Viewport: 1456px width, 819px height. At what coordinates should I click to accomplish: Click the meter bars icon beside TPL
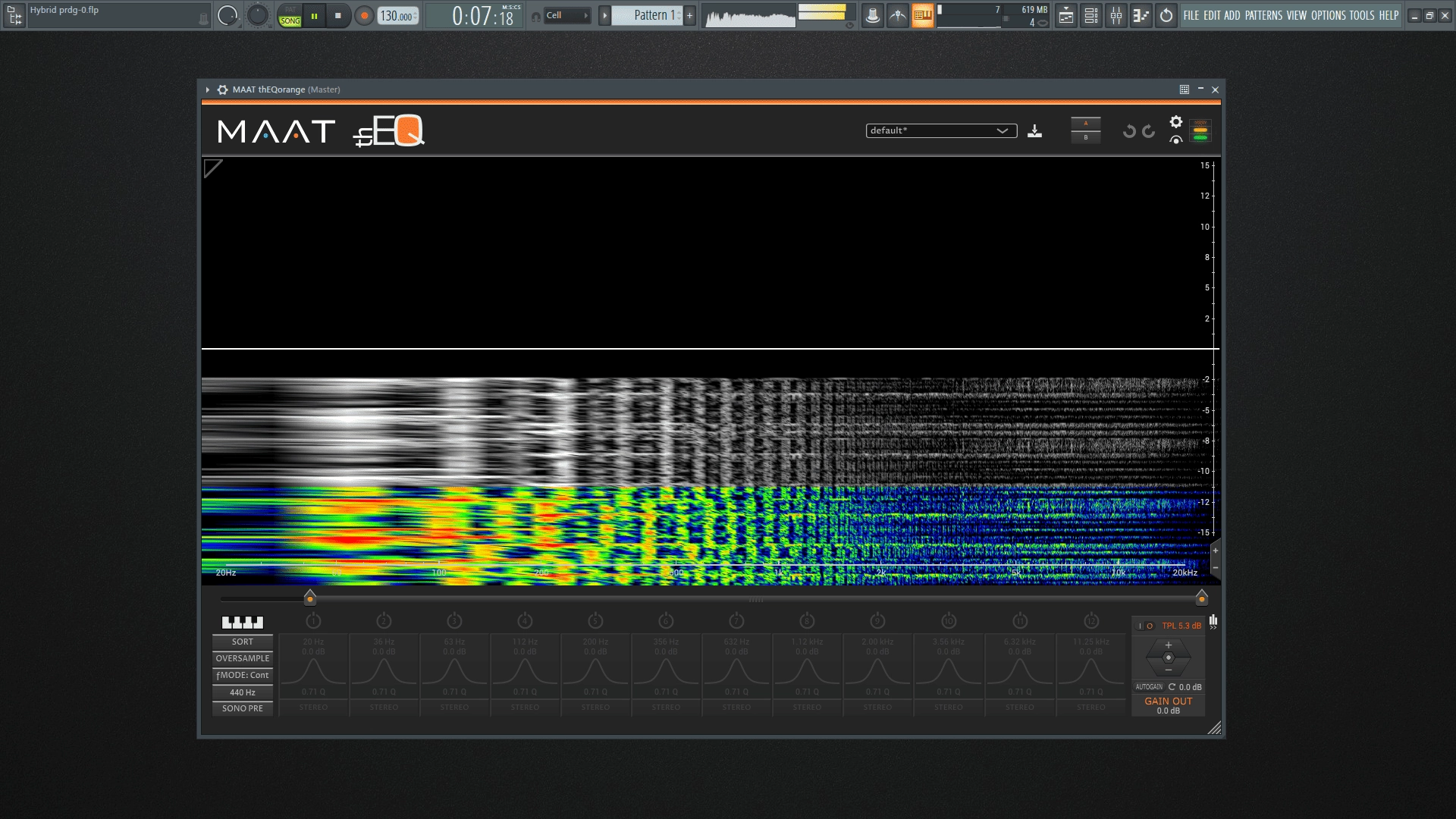coord(1213,622)
